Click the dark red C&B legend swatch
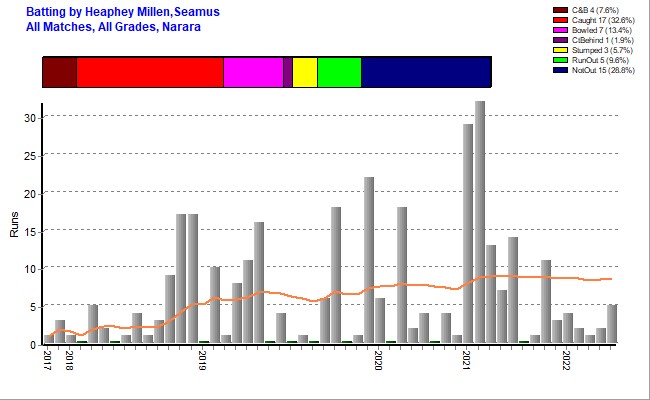This screenshot has height=400, width=650. [560, 10]
